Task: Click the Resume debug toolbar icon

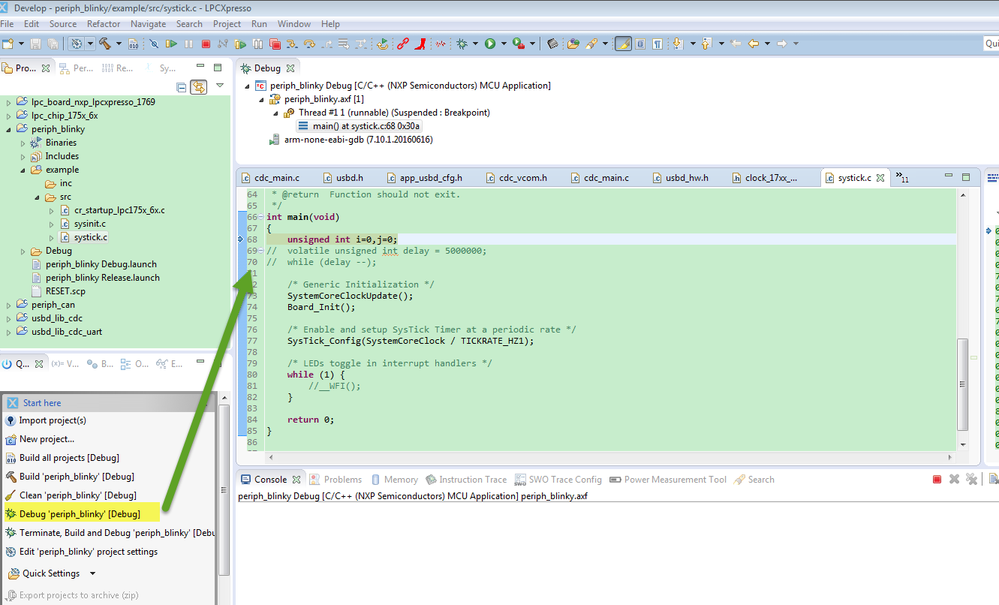Action: 171,43
